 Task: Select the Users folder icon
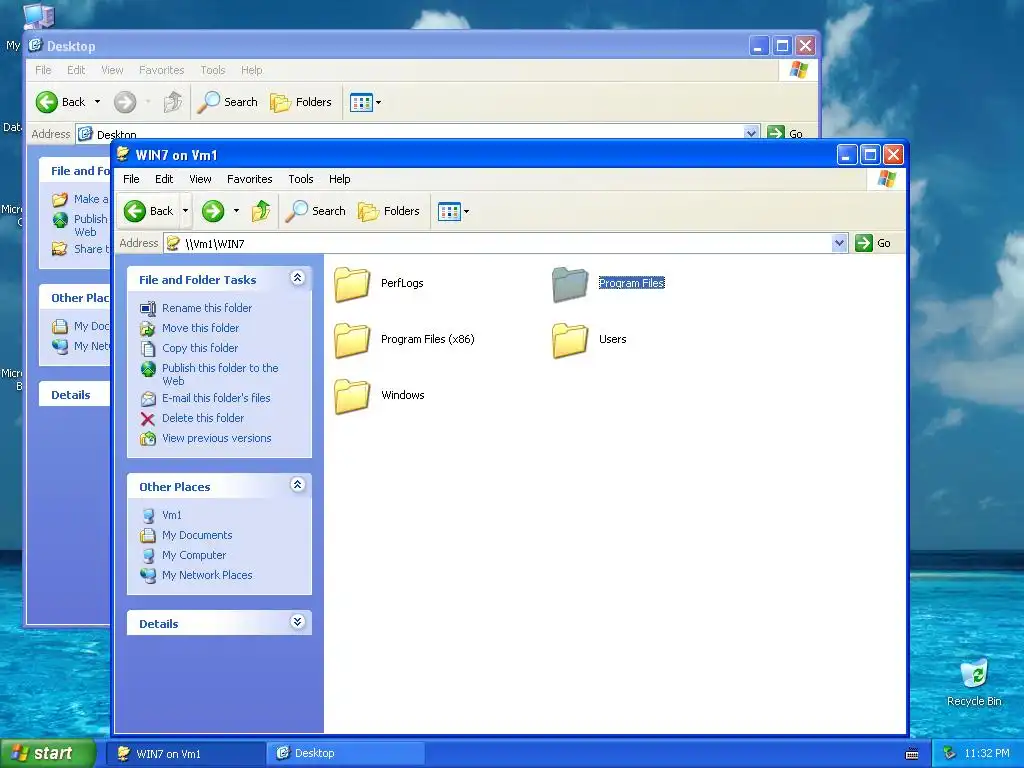point(570,340)
